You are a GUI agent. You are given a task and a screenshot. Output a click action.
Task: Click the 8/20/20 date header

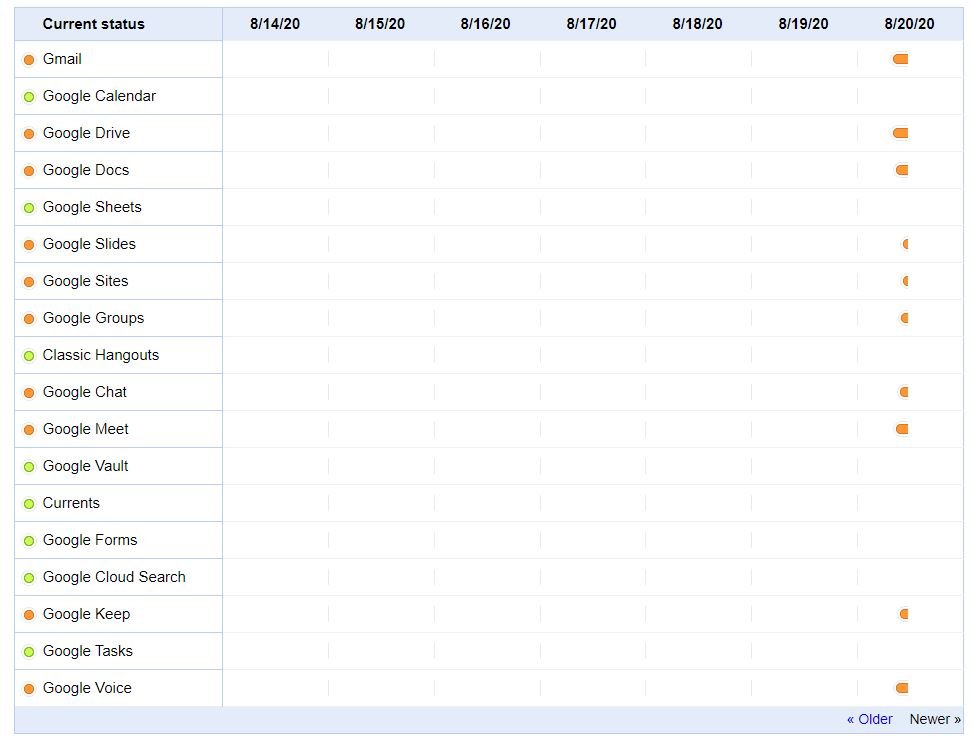(909, 24)
